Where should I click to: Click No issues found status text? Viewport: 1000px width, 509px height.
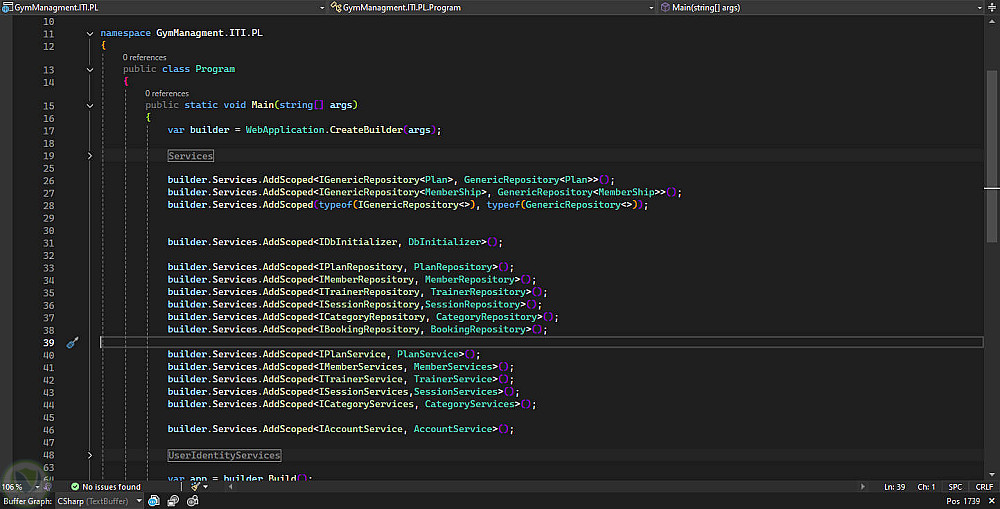click(x=111, y=487)
